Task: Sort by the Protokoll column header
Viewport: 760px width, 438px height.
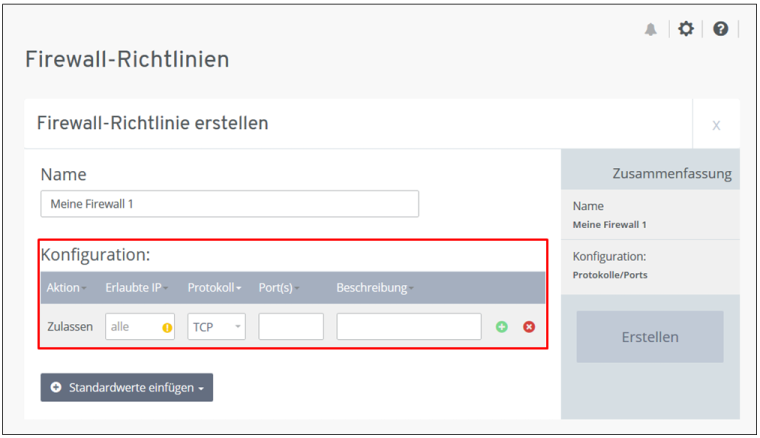Action: click(x=214, y=288)
